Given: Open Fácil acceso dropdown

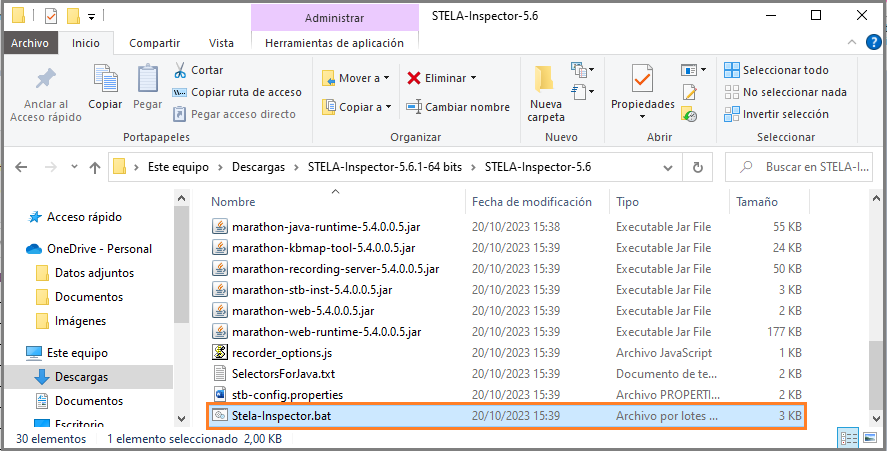Looking at the screenshot, I should pyautogui.click(x=583, y=92).
